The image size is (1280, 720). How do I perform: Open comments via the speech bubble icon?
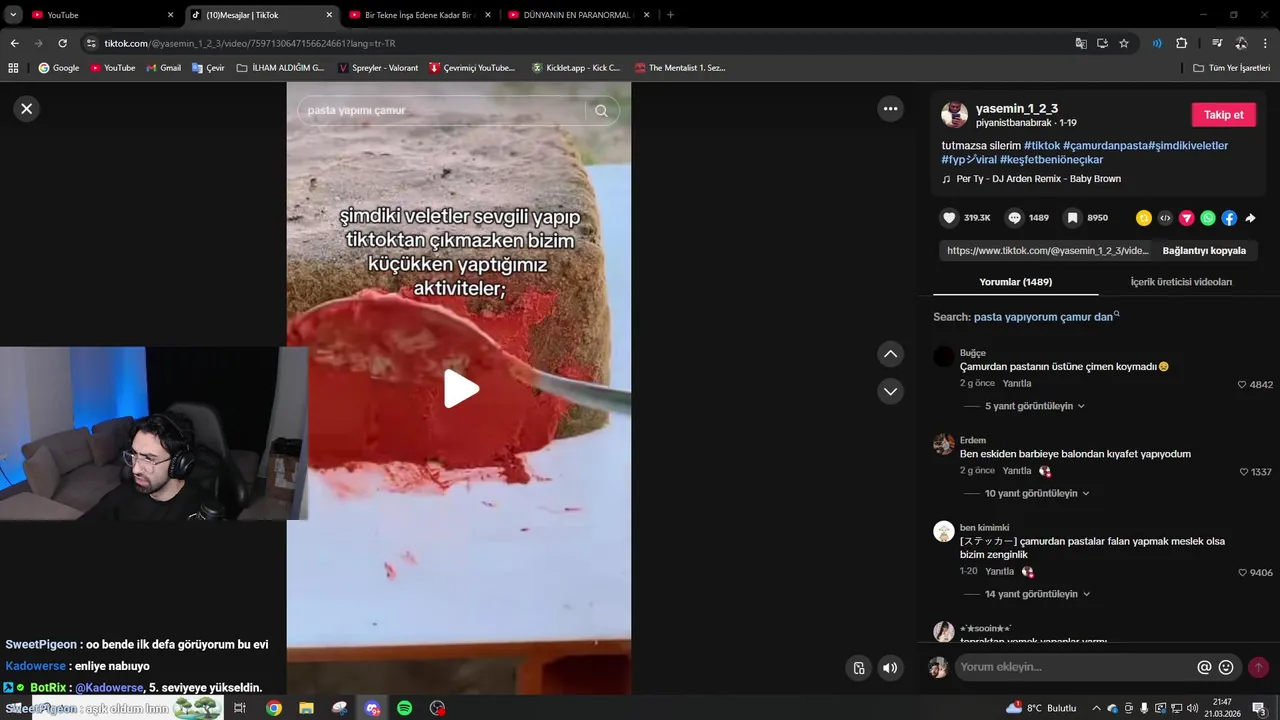pyautogui.click(x=1014, y=218)
